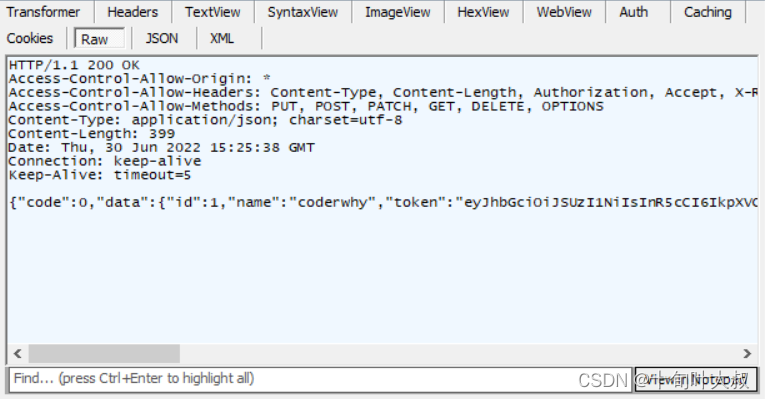Screen dimensions: 765x399
Task: Switch to the Caching tab
Action: tap(707, 12)
